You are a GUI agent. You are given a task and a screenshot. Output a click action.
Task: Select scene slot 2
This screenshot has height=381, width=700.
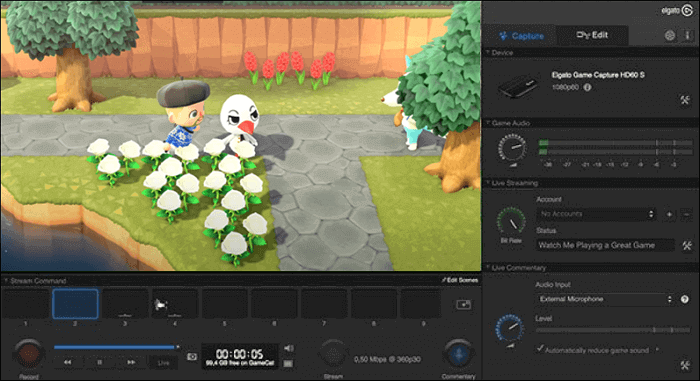click(75, 304)
